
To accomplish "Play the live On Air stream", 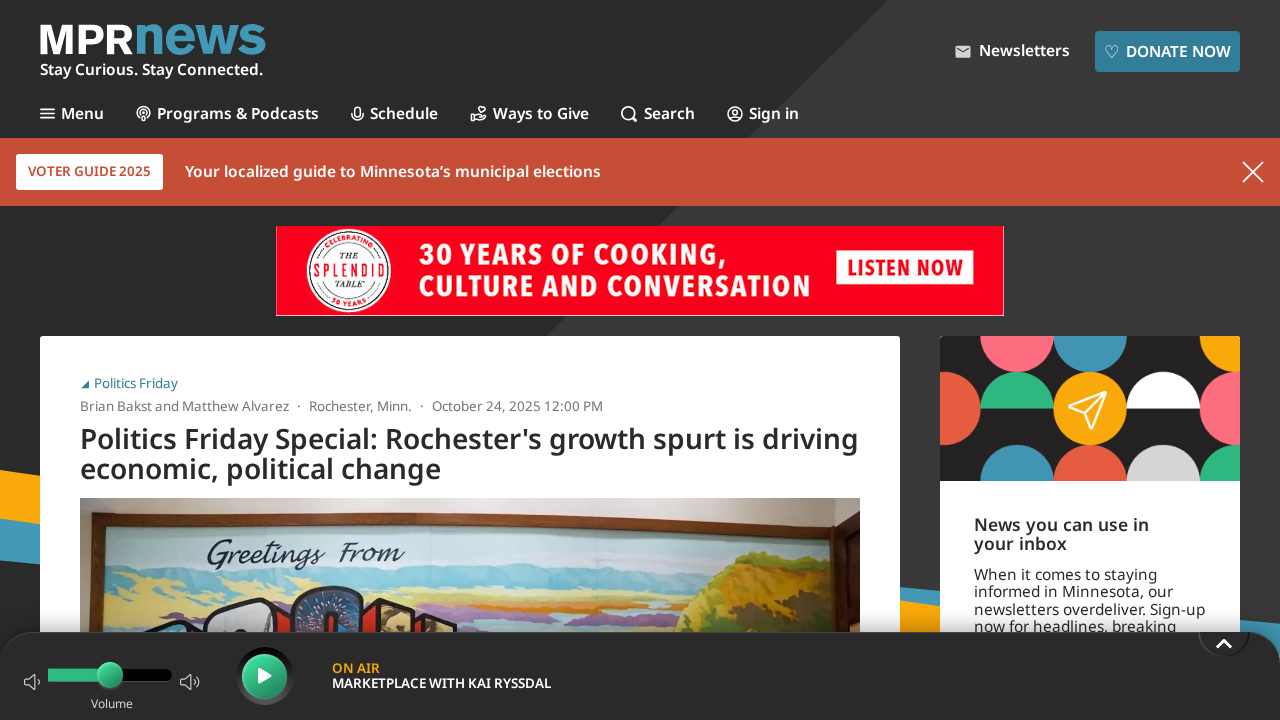I will tap(265, 676).
